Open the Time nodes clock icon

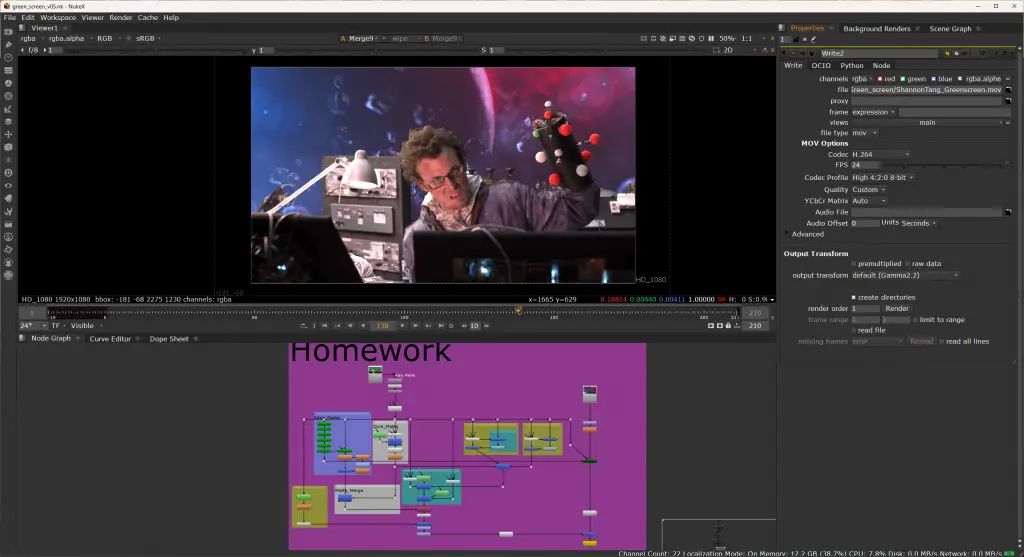click(8, 57)
